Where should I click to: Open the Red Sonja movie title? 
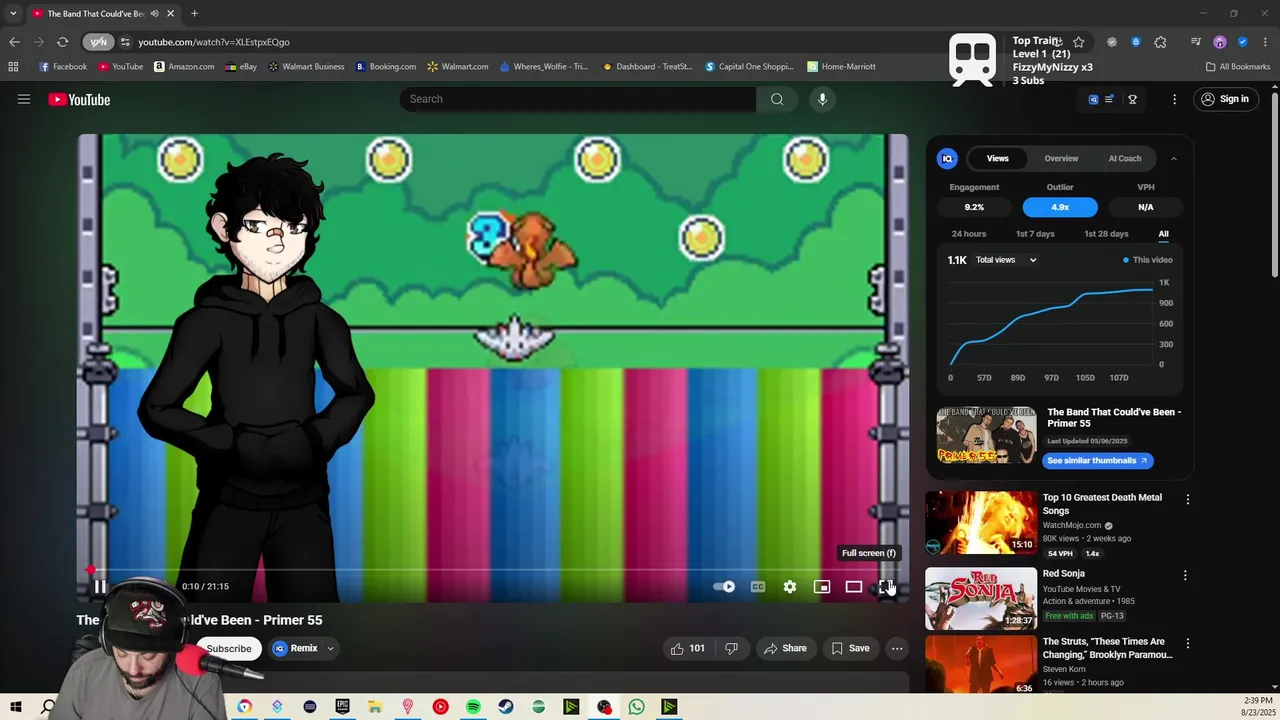click(x=1064, y=574)
